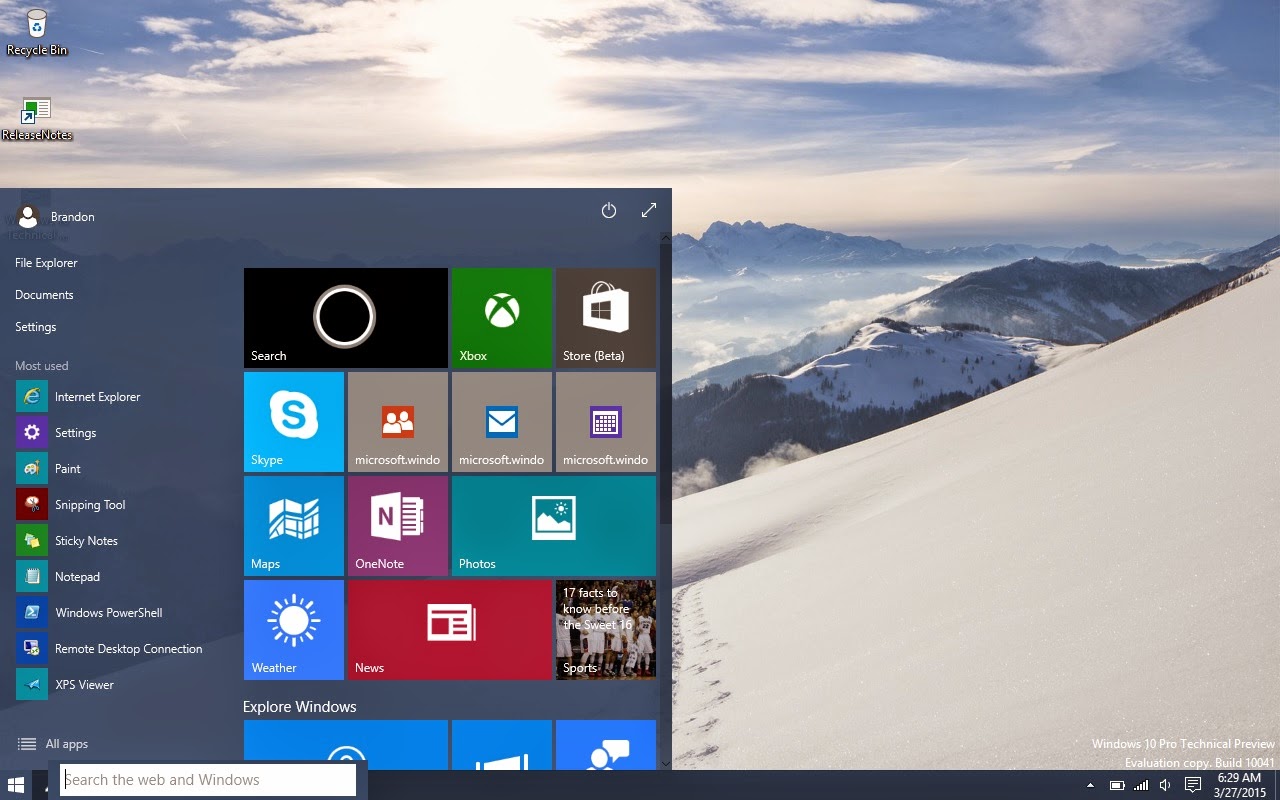Click the scroll-up arrow on the tile scrollbar

click(x=665, y=238)
